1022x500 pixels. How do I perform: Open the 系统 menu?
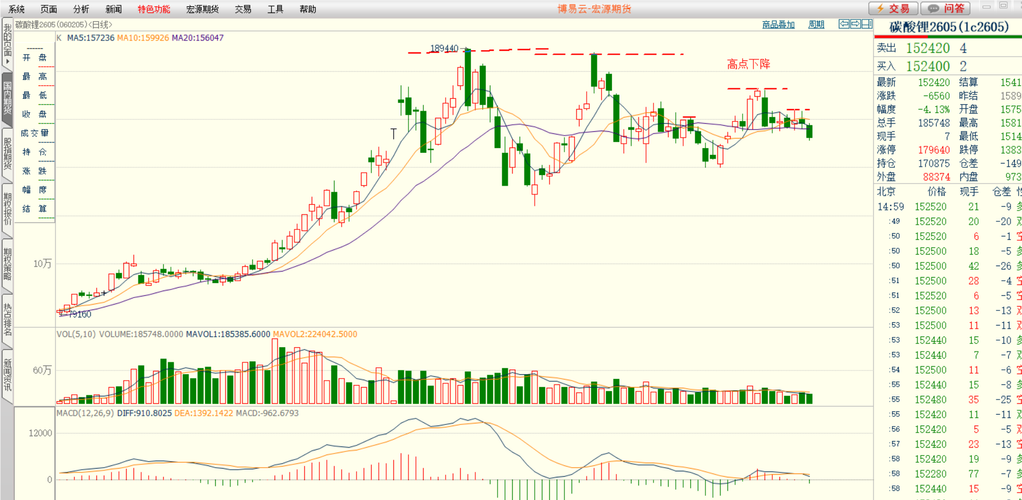(x=16, y=9)
